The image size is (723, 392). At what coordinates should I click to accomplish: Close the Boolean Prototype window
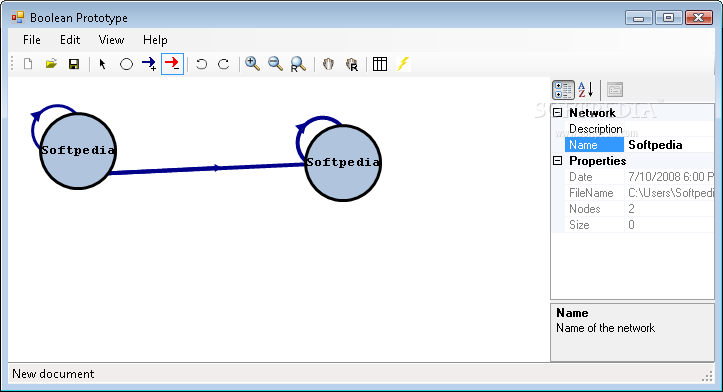[699, 18]
